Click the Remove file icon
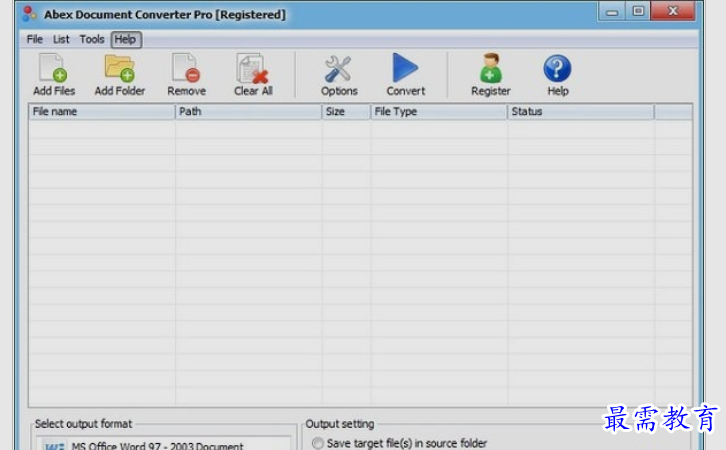Viewport: 726px width, 450px height. tap(186, 68)
